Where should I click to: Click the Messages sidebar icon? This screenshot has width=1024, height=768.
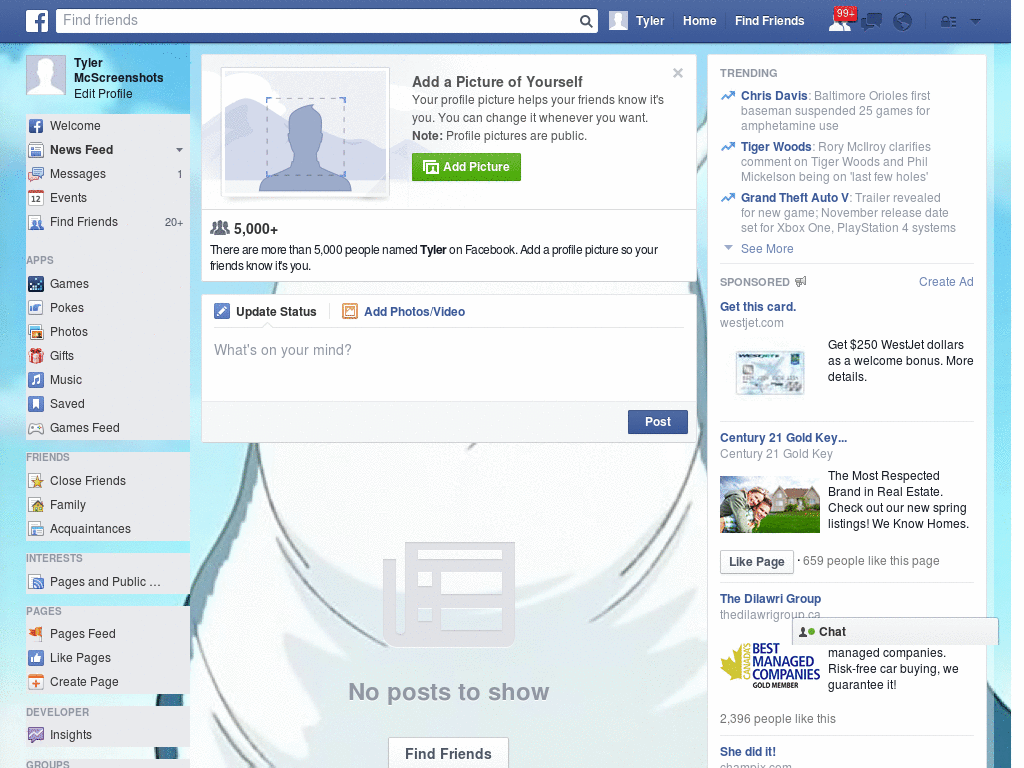[x=36, y=174]
